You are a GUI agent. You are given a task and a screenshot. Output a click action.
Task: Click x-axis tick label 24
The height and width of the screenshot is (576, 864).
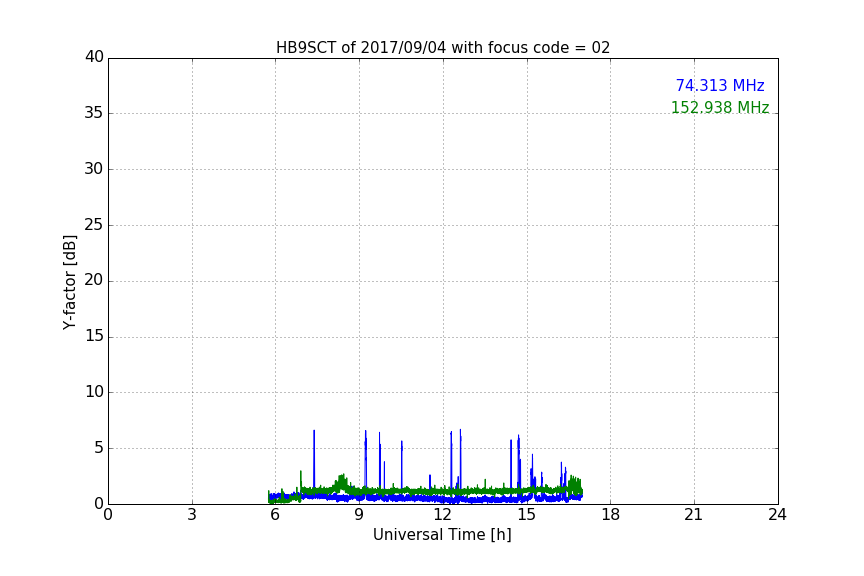point(777,515)
